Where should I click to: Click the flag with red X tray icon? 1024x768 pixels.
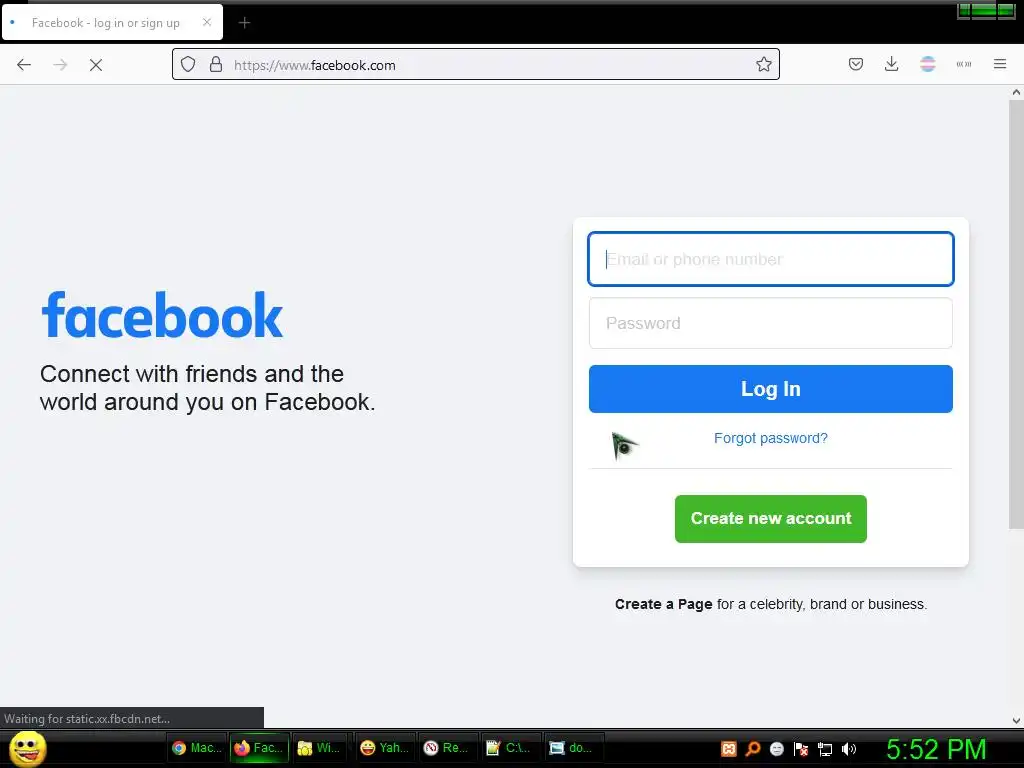[x=801, y=748]
